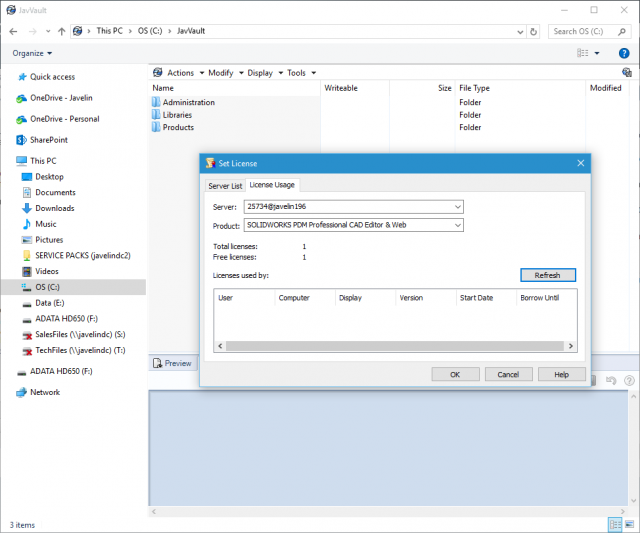
Task: Open Data (E:) drive
Action: click(49, 303)
